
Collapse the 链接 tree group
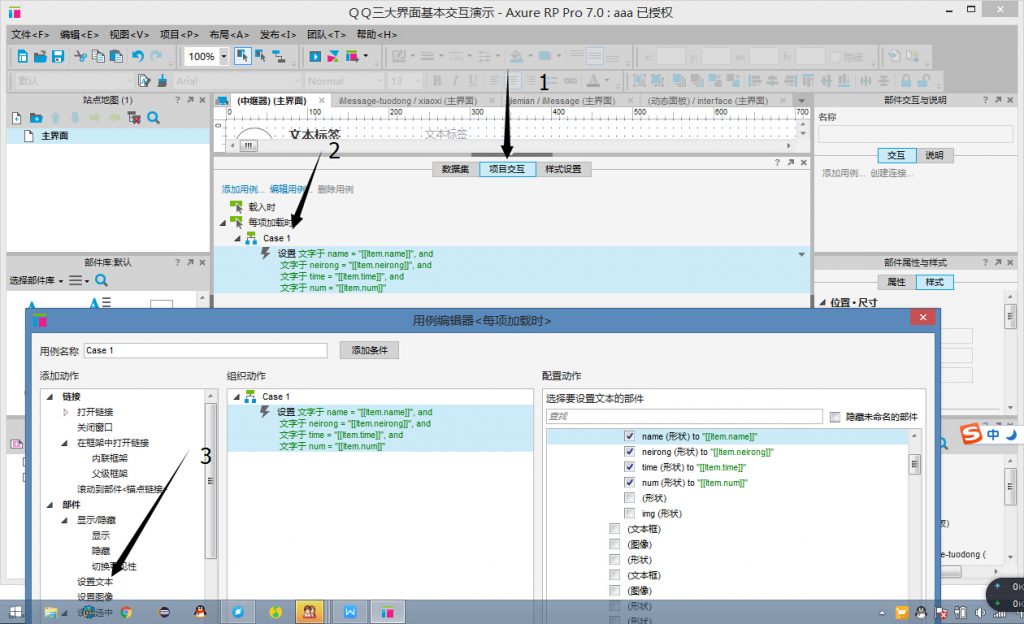(50, 396)
